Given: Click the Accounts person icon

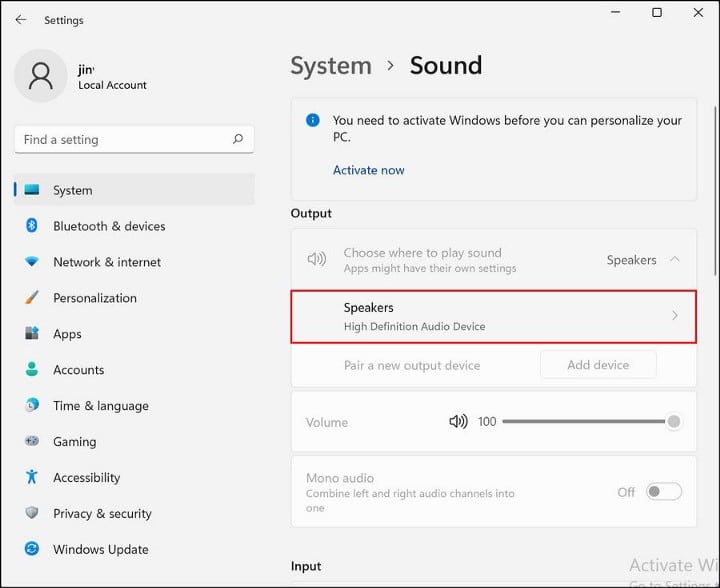Looking at the screenshot, I should coord(32,369).
